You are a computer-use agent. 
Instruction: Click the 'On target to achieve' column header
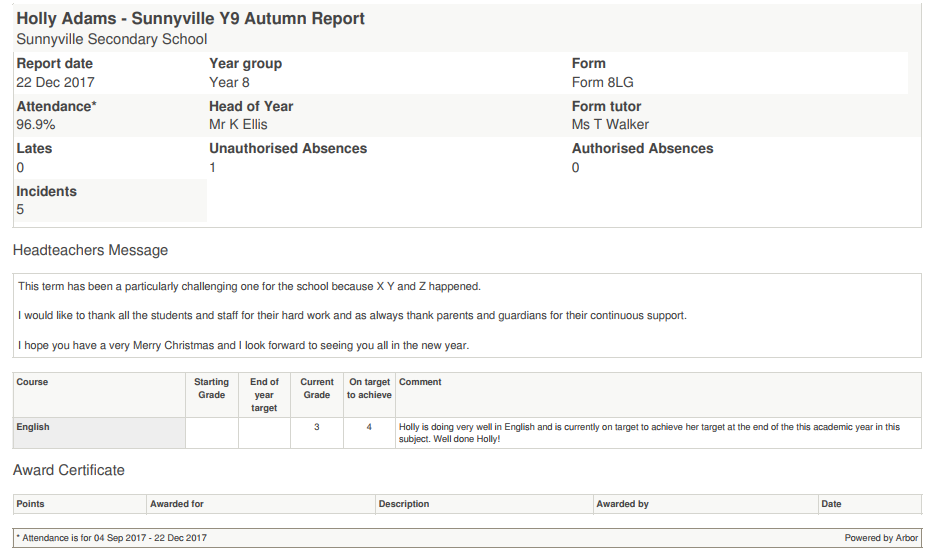[x=369, y=388]
